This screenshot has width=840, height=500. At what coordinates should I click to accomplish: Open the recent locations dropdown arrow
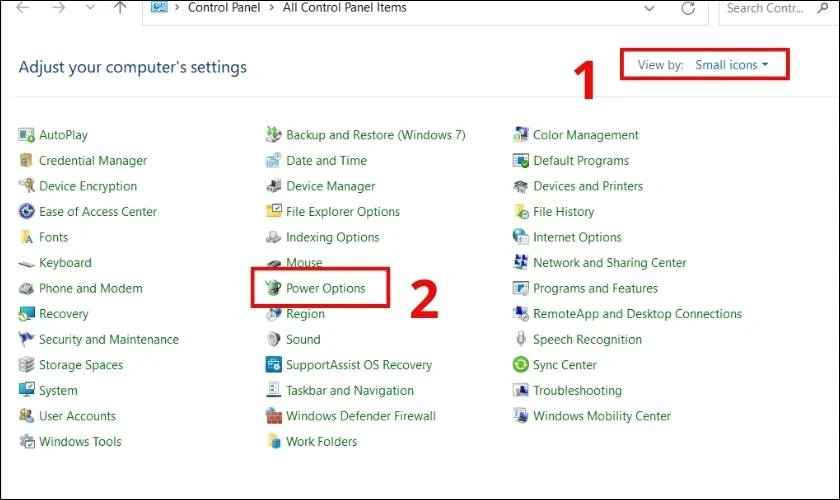tap(90, 8)
